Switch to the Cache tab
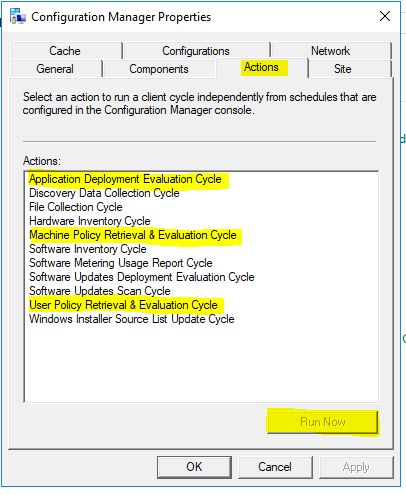406x495 pixels. click(x=66, y=51)
